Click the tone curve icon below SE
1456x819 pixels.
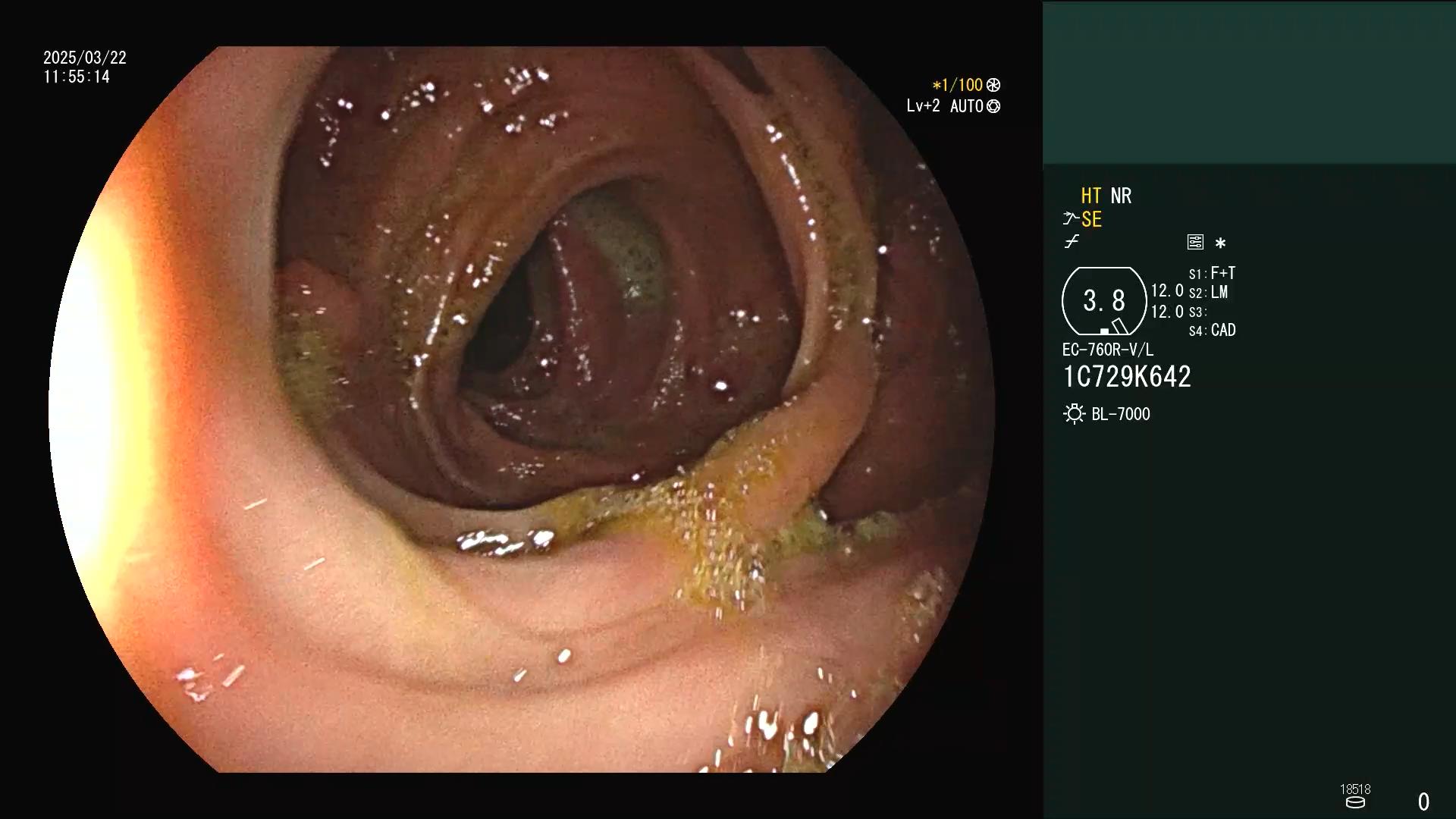1071,242
